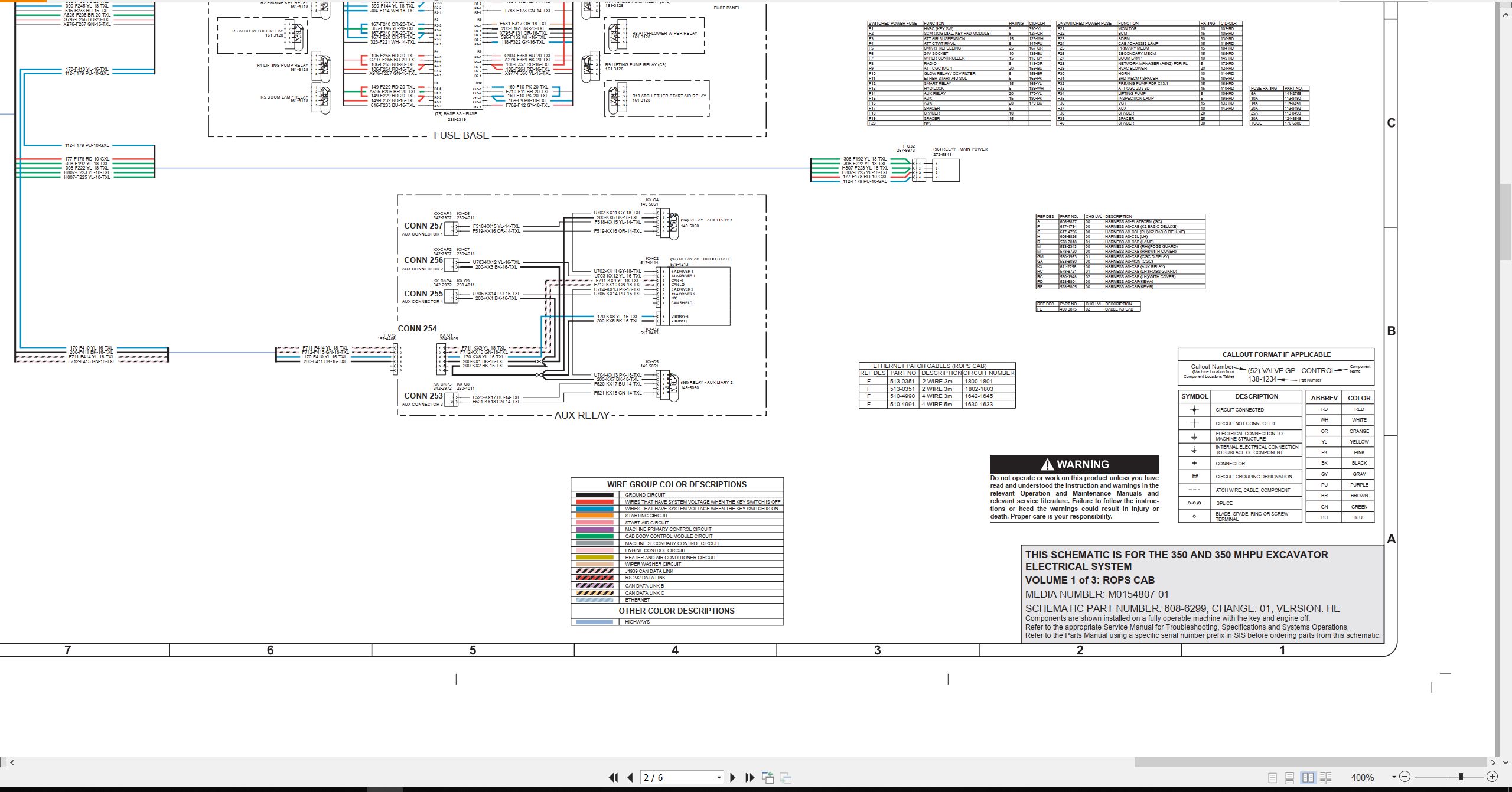1512x792 pixels.
Task: Click the ORANGE color abbreviation cell
Action: (1359, 431)
